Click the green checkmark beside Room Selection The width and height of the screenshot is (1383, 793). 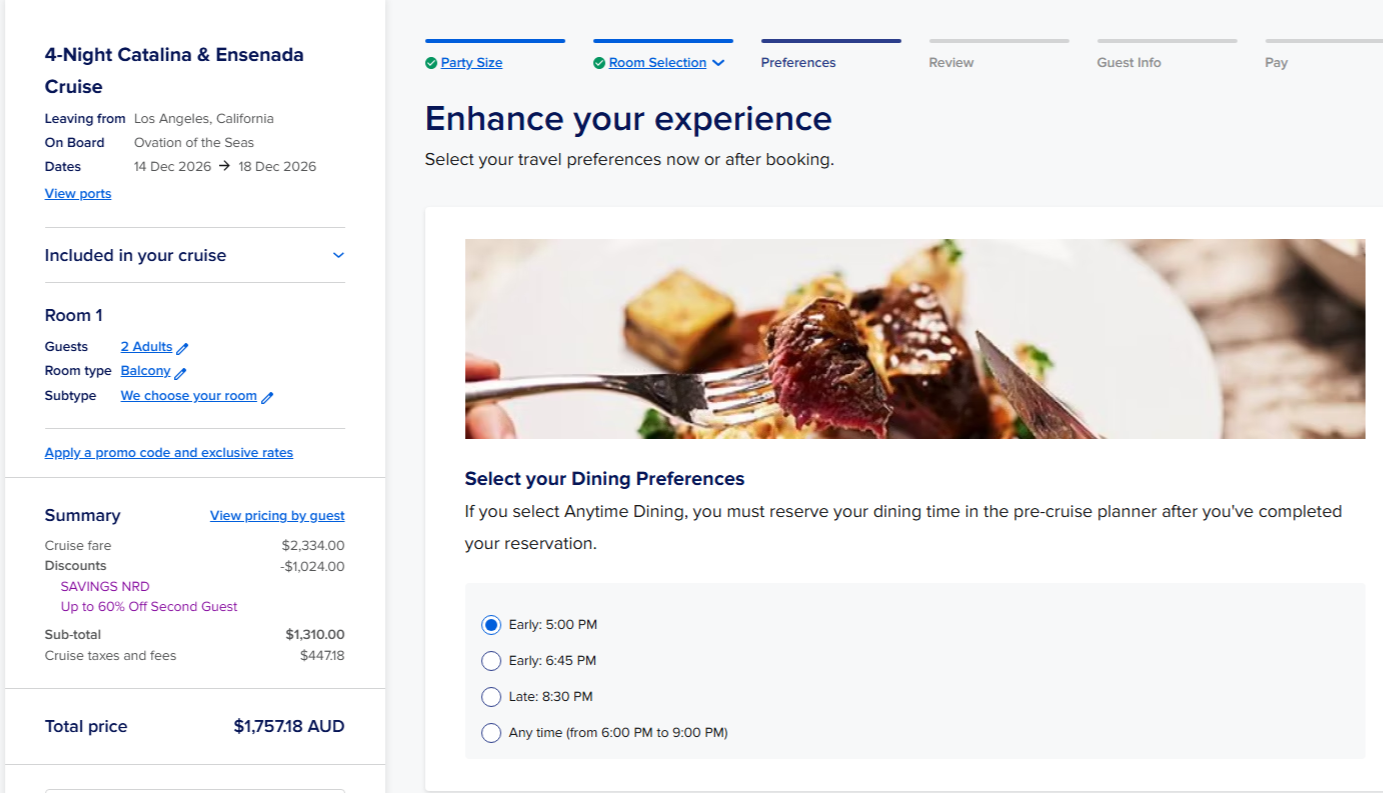point(599,63)
